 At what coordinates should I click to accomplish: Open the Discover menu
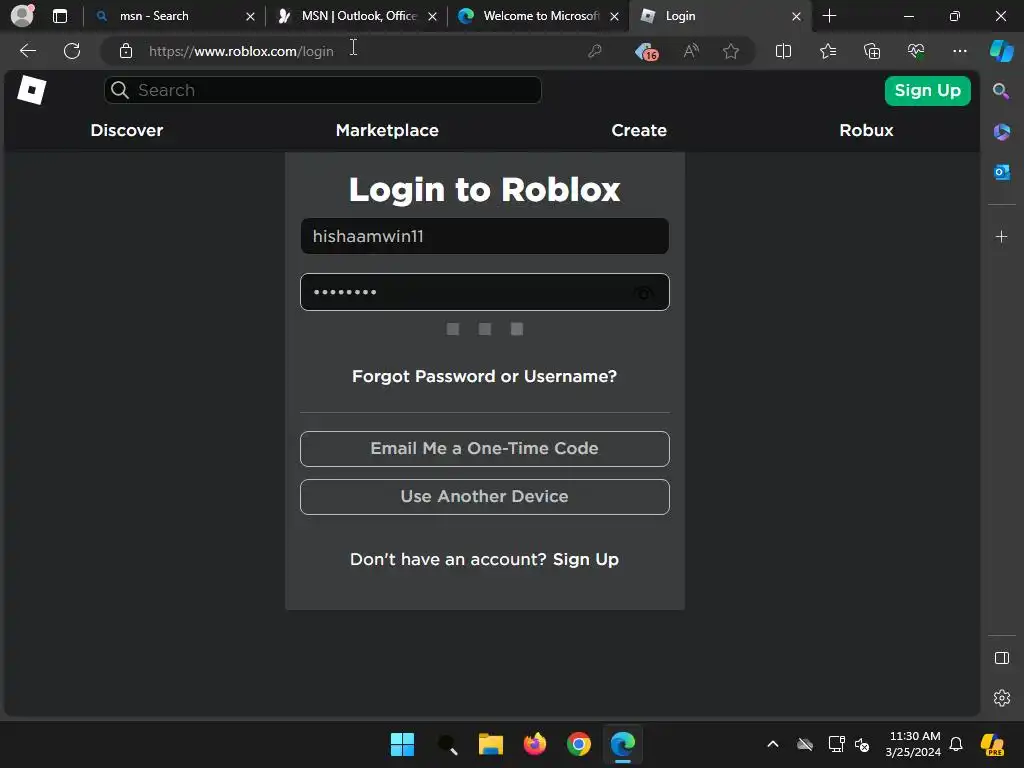point(127,130)
